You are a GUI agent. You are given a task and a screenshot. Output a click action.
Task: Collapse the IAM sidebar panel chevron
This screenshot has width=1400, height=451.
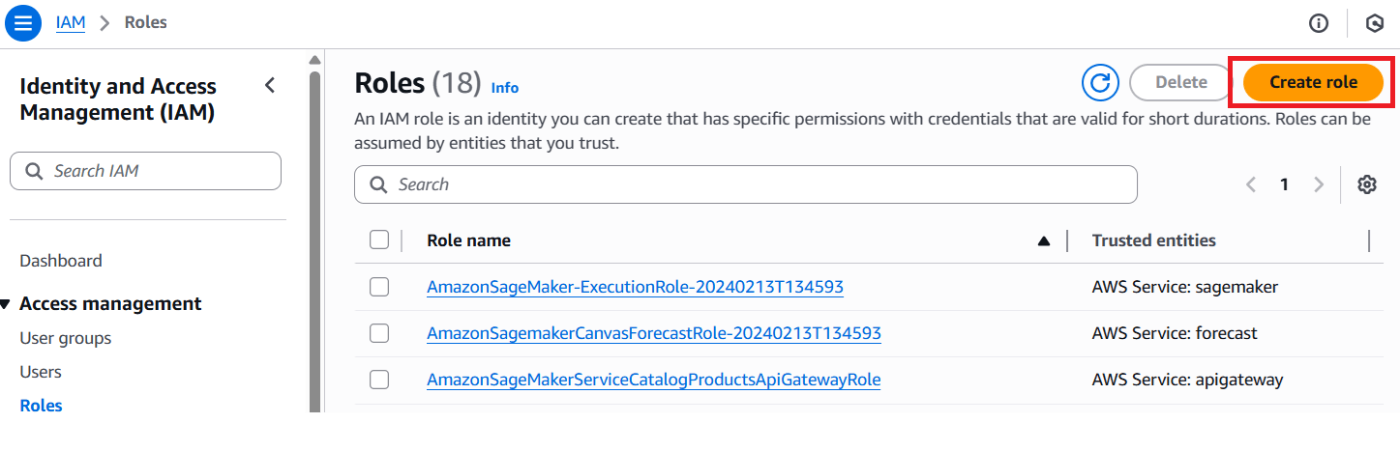pyautogui.click(x=270, y=86)
